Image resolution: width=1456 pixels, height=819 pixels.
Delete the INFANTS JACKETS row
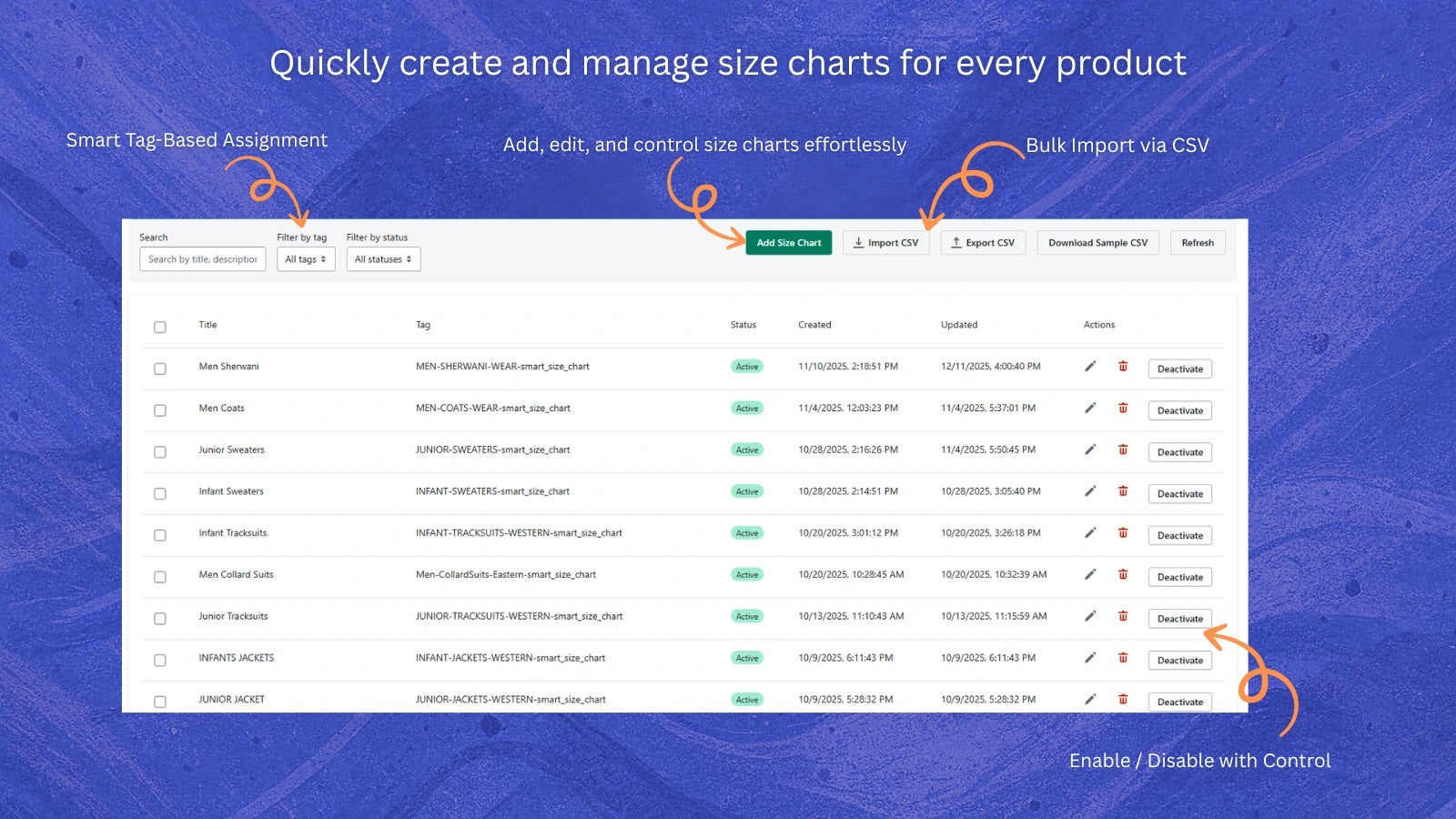[x=1123, y=658]
